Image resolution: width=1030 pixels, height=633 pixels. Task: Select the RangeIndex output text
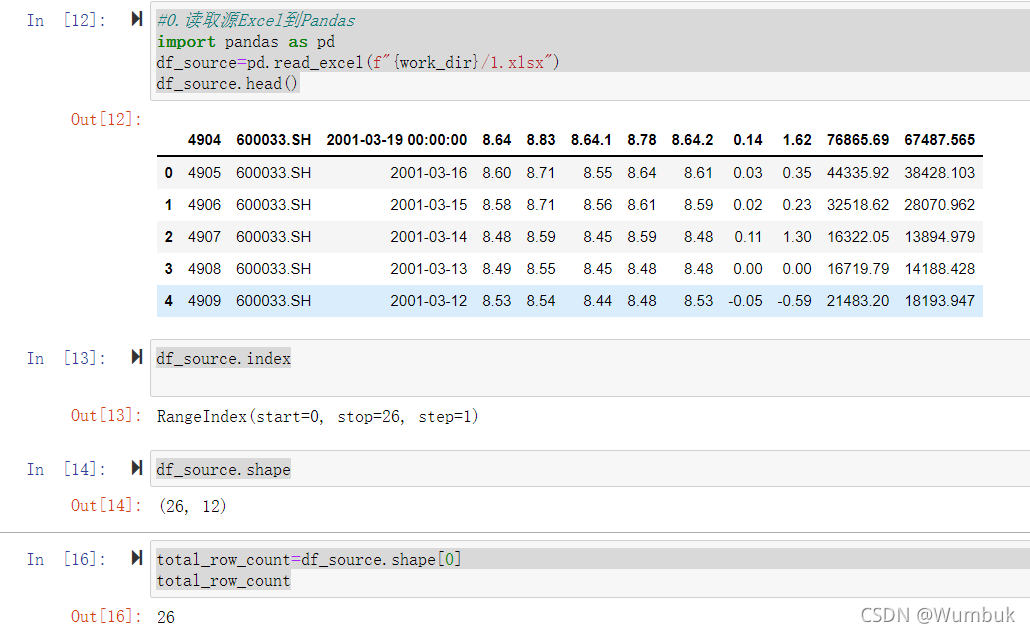317,416
